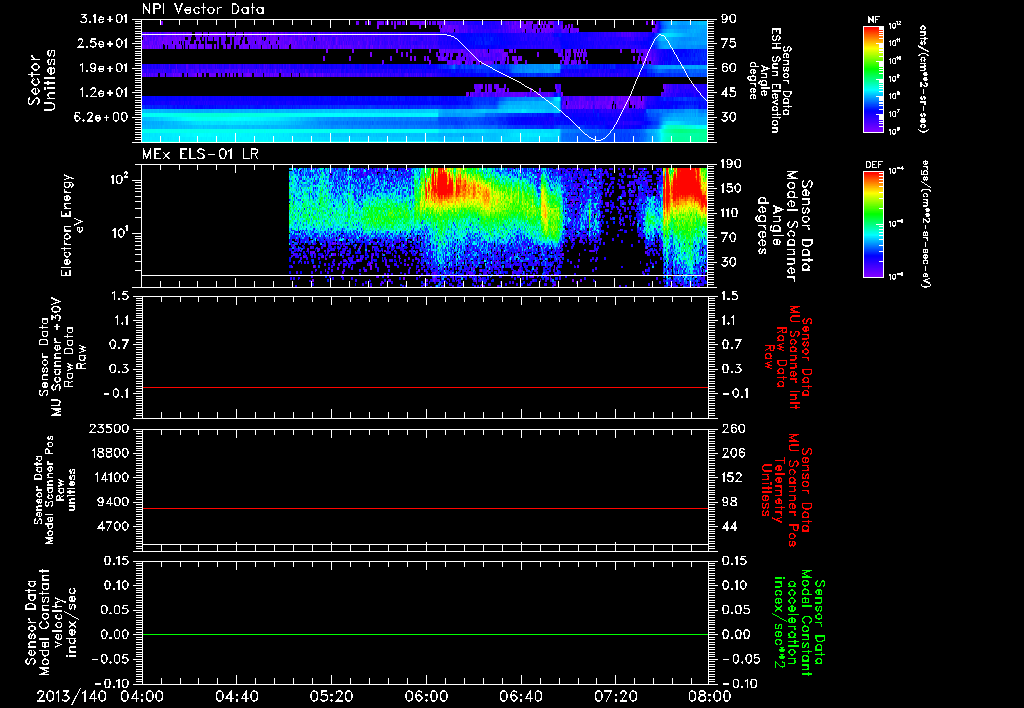Click the '70' scanner angle tick label
1024x708 pixels.
point(729,237)
